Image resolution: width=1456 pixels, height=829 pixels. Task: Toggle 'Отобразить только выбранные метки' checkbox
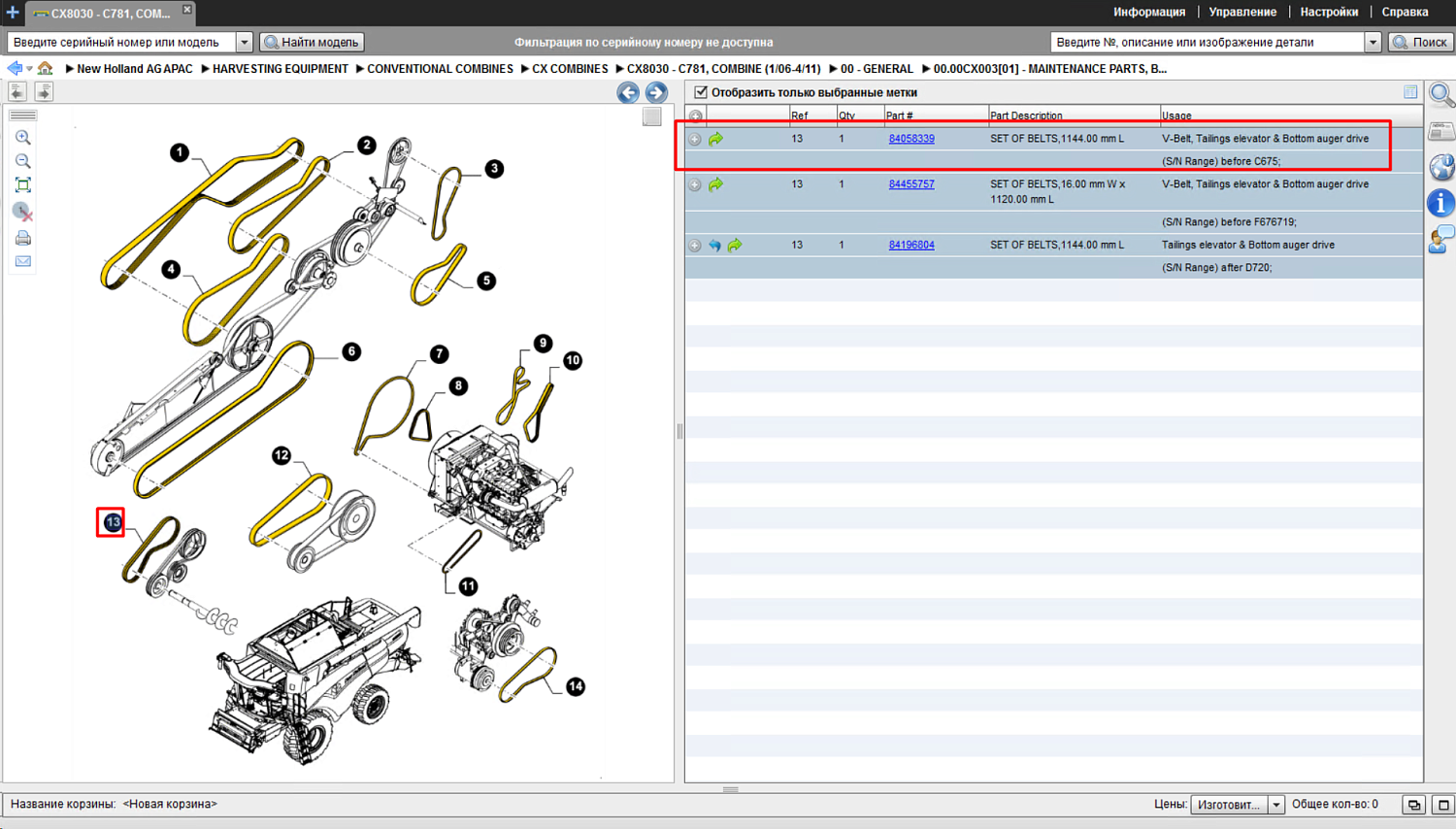[701, 92]
